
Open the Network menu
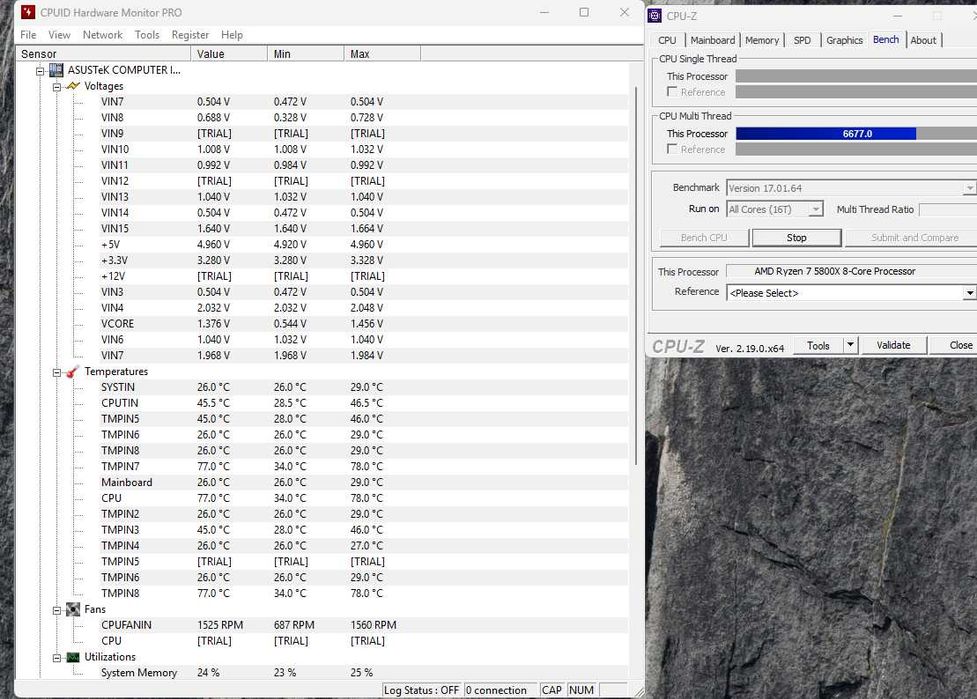point(102,35)
